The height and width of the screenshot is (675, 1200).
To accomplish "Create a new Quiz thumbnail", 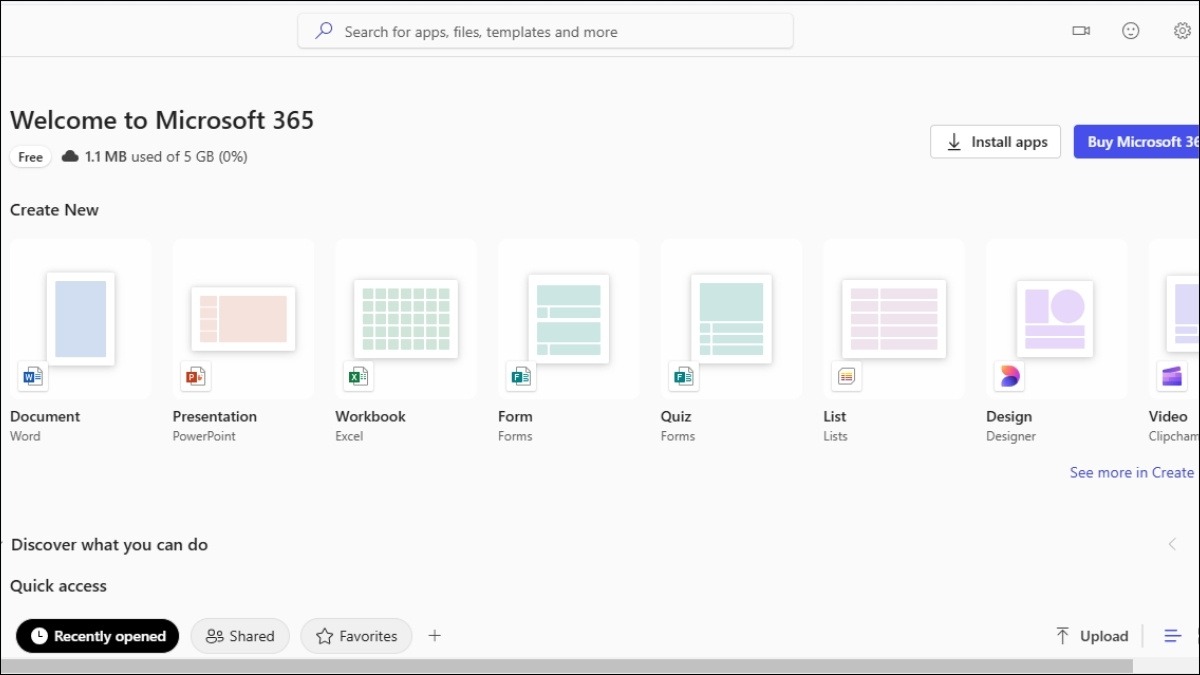I will click(x=731, y=319).
